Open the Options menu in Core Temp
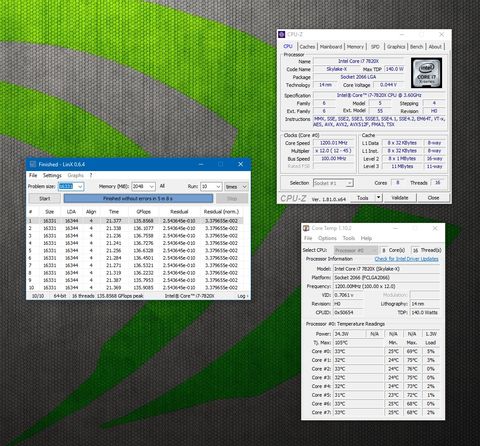Viewport: 480px width, 446px height. tap(327, 238)
